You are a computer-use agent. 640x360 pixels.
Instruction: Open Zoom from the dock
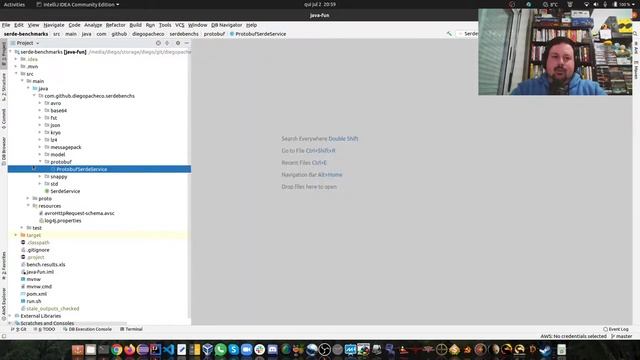(x=247, y=350)
